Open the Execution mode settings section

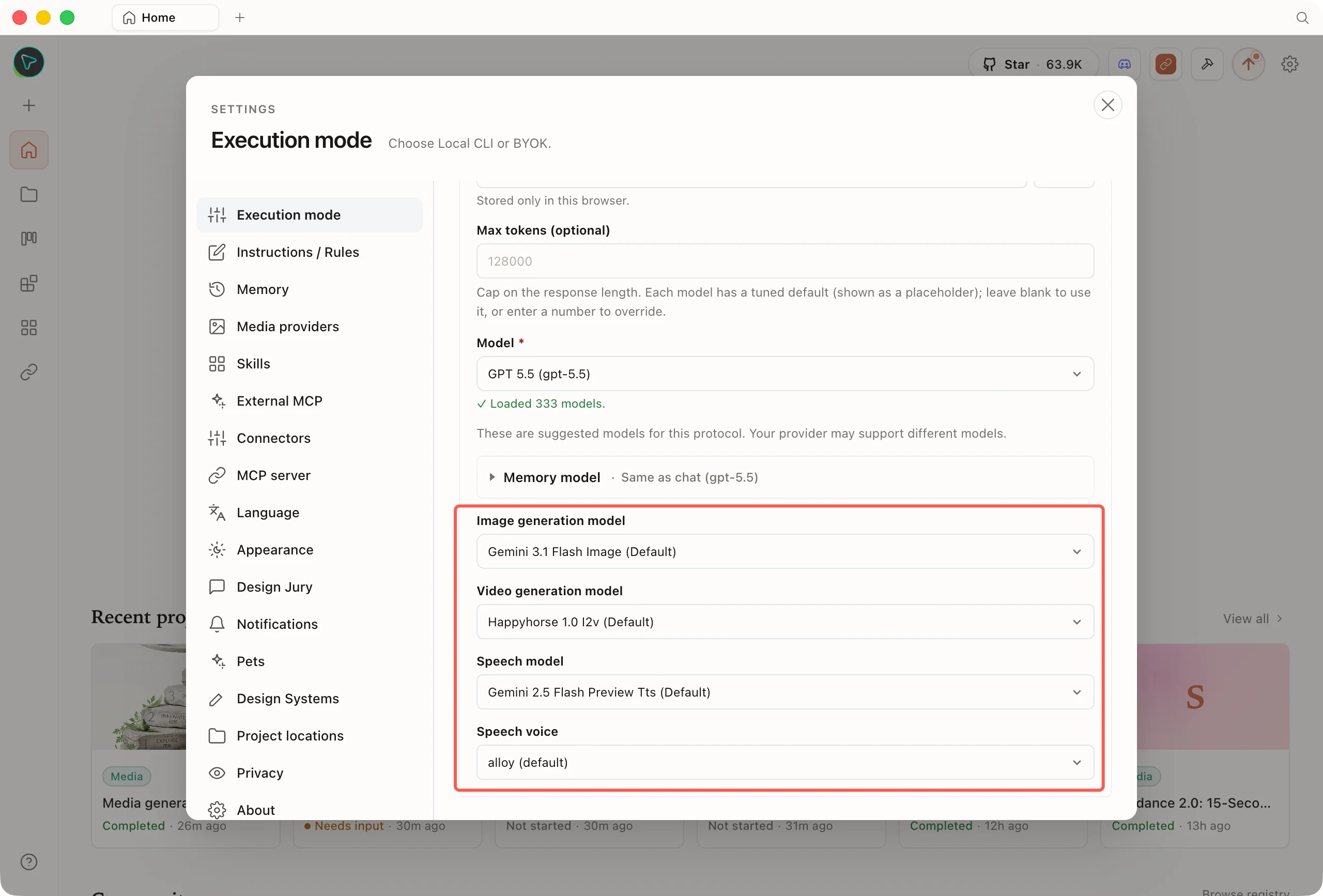[x=309, y=214]
